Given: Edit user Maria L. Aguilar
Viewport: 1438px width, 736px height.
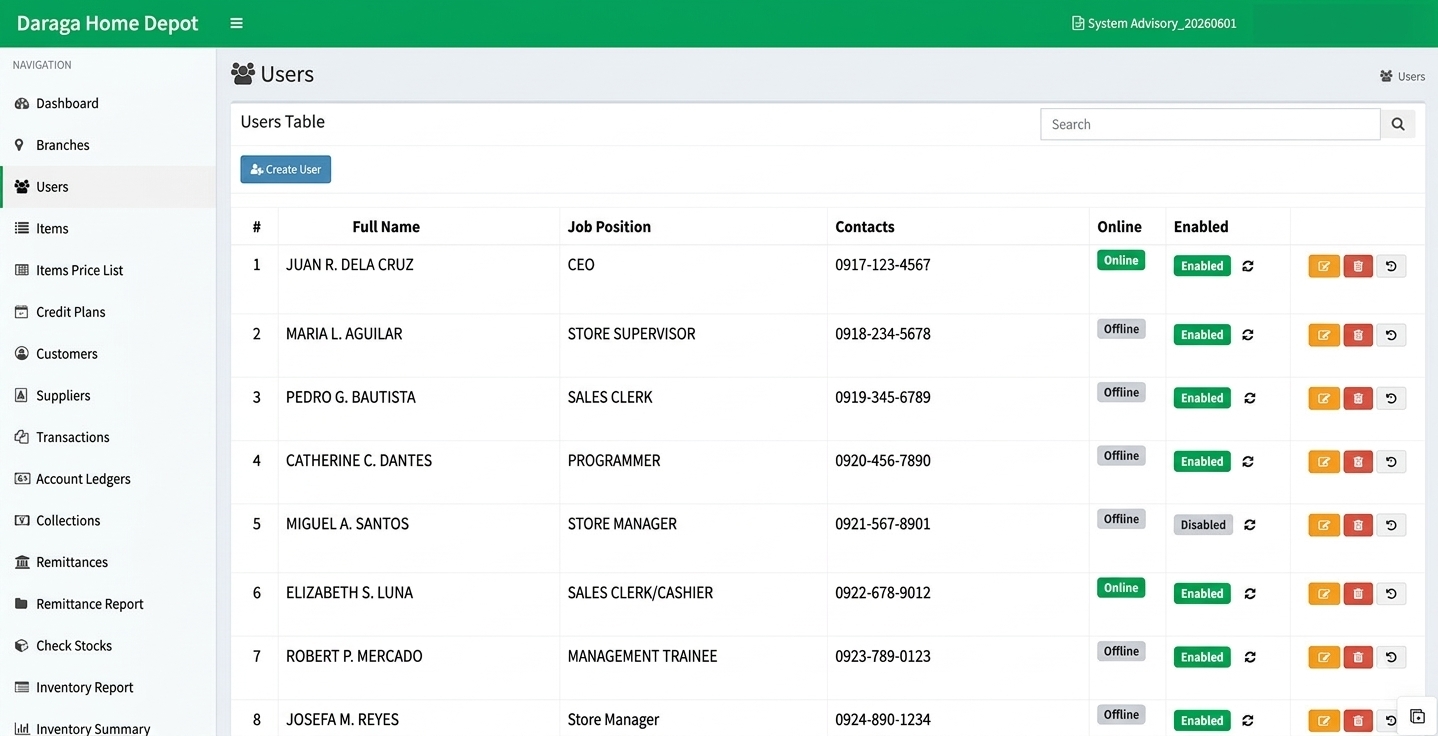Looking at the screenshot, I should (1324, 335).
